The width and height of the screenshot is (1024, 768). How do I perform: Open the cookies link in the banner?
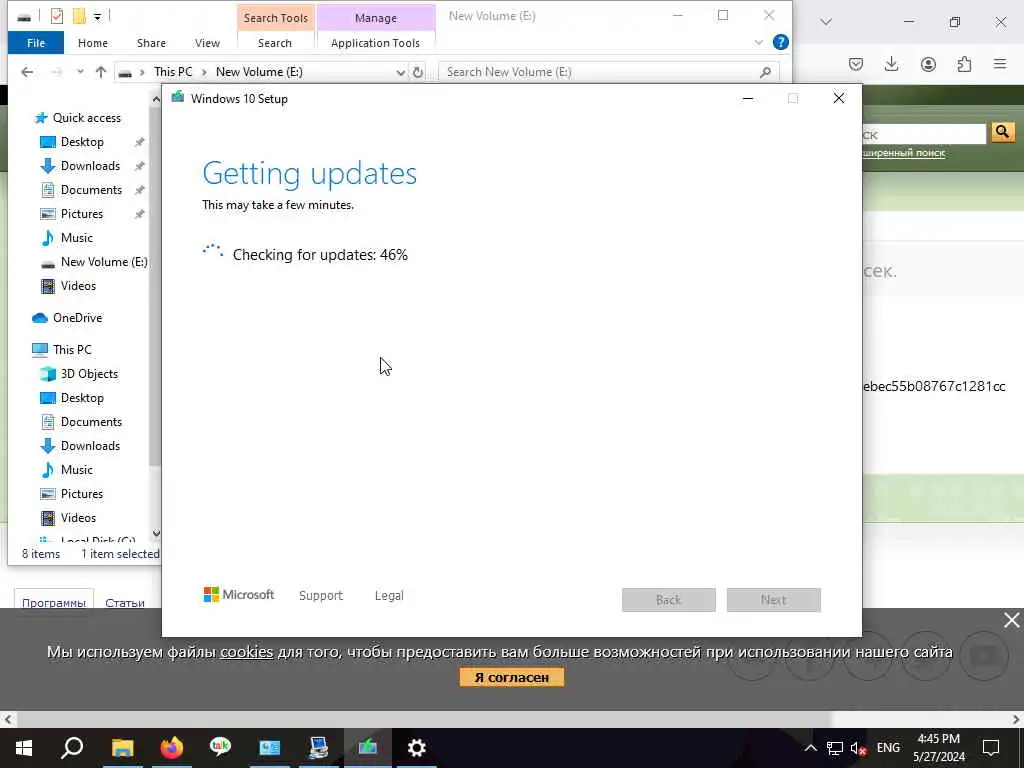click(x=246, y=652)
